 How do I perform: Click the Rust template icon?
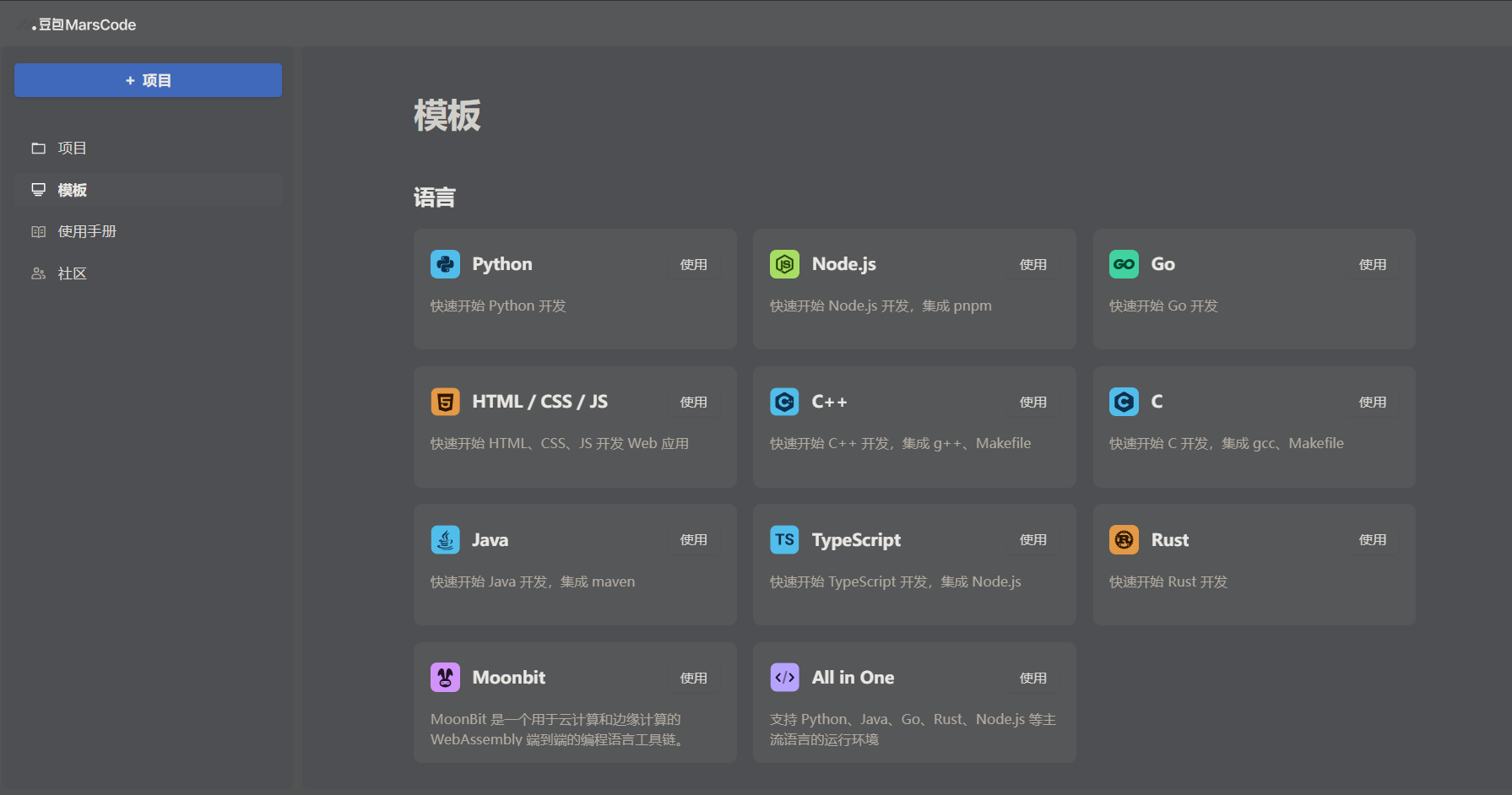pyautogui.click(x=1124, y=539)
